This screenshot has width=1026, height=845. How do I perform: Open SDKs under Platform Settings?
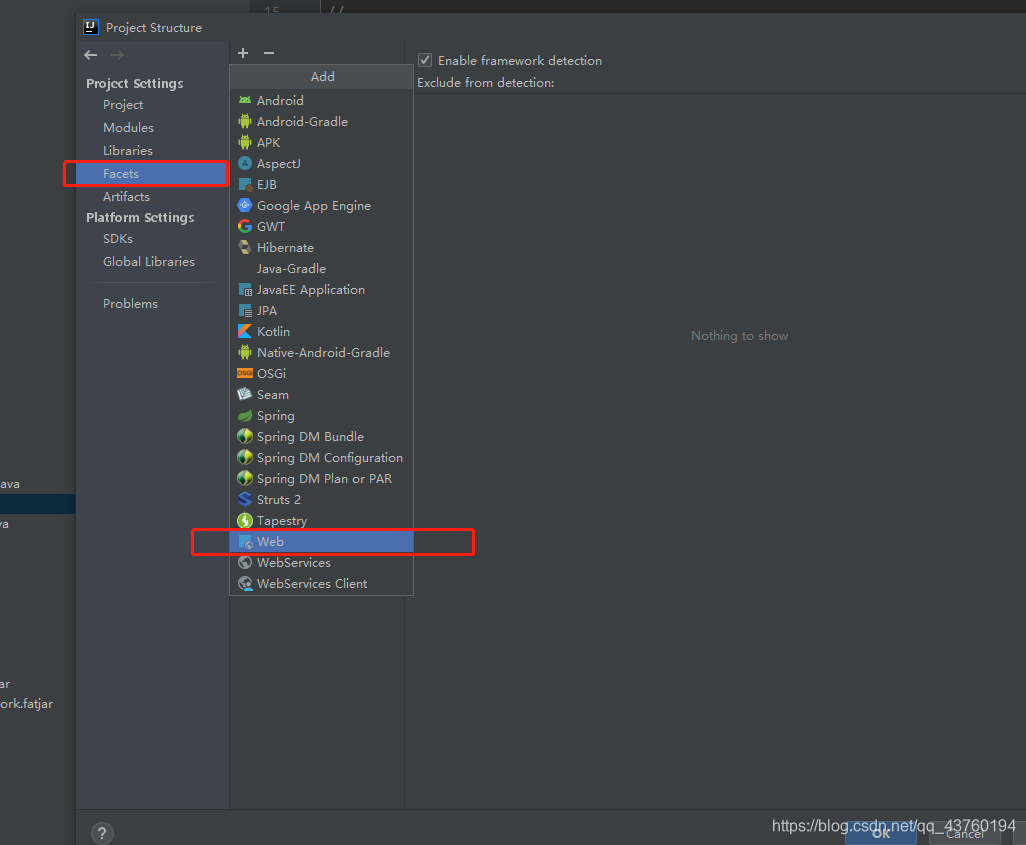[118, 238]
